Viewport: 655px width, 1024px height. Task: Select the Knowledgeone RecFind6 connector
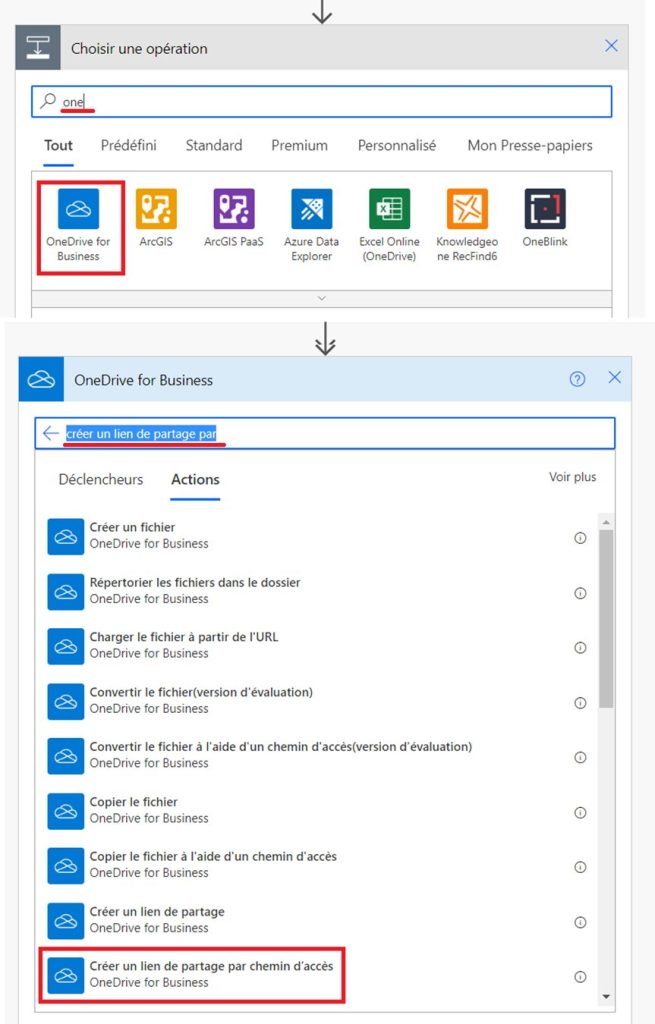(x=467, y=208)
